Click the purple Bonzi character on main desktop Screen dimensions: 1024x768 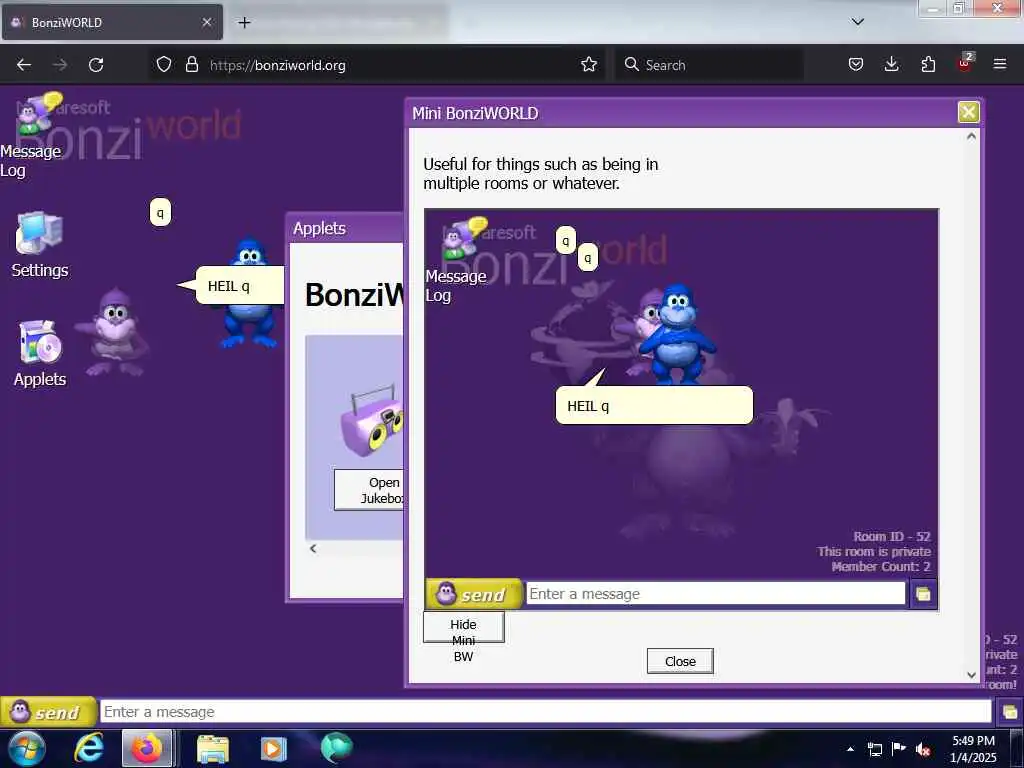coord(114,333)
